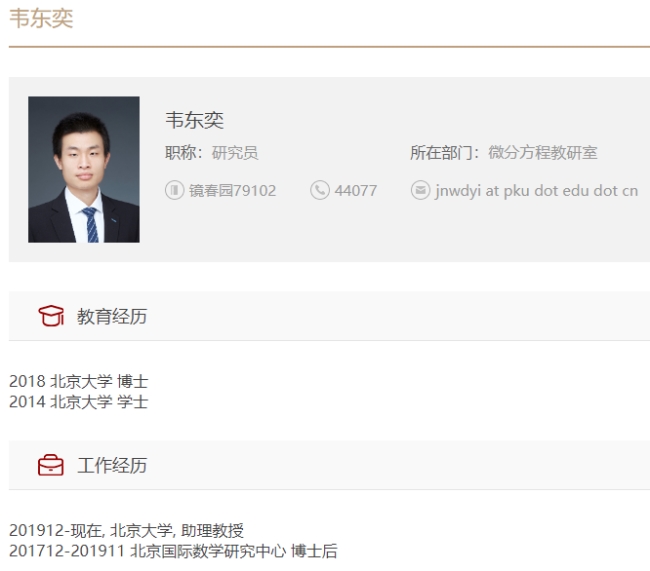Click the profile photo thumbnail
Image resolution: width=650 pixels, height=571 pixels.
[84, 169]
